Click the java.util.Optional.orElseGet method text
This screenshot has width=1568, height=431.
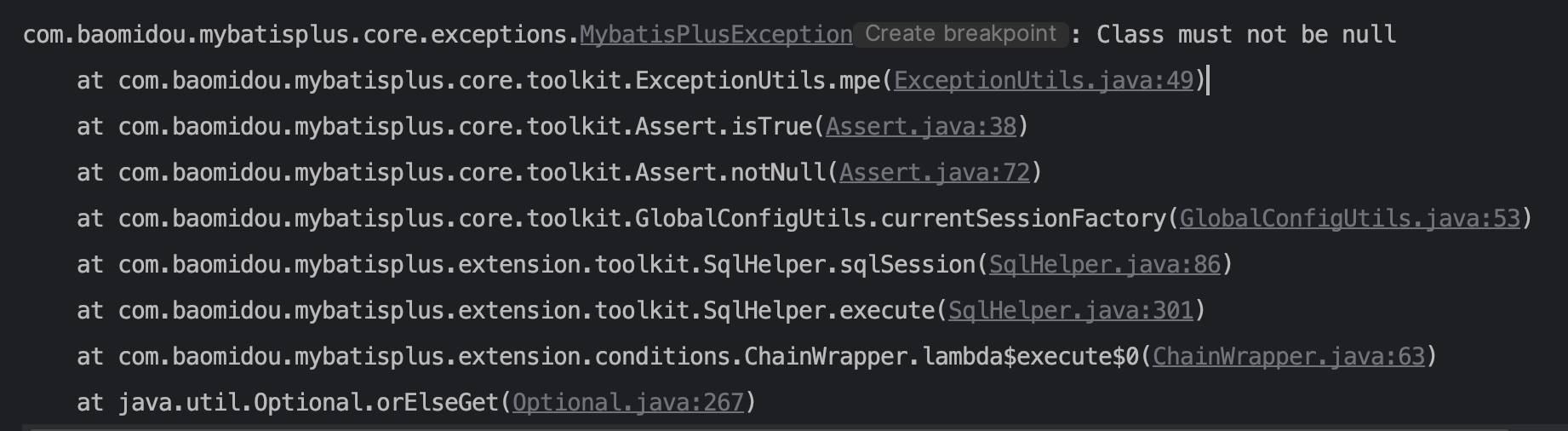tap(308, 403)
